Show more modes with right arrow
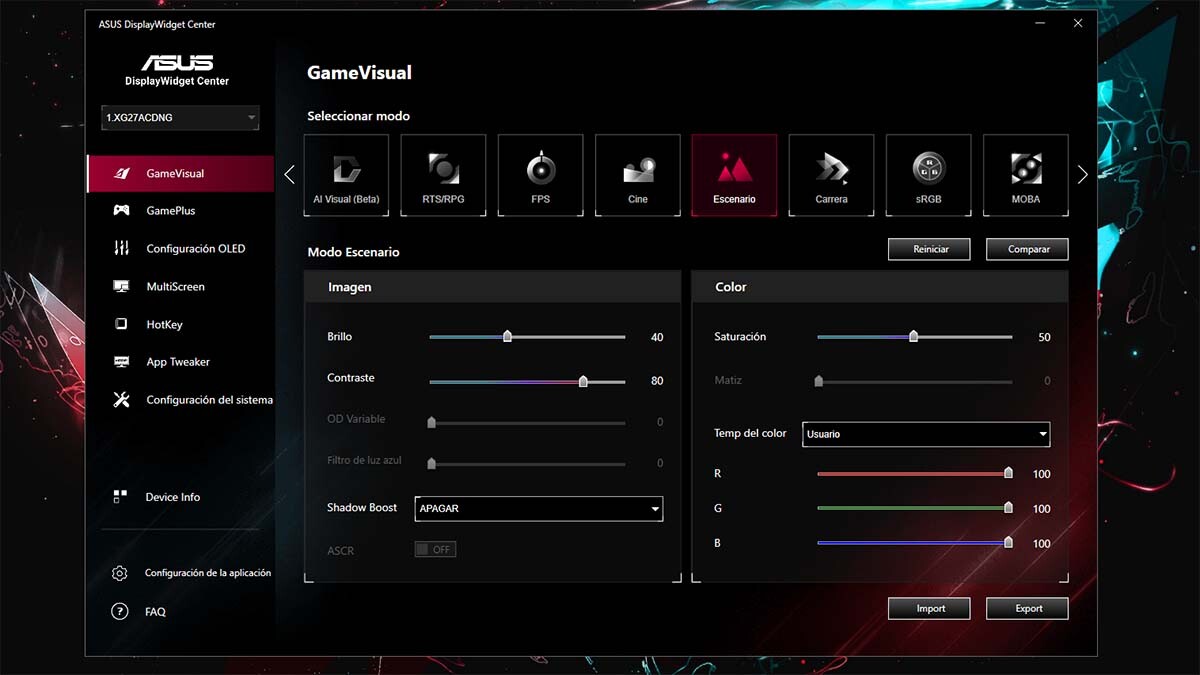1200x675 pixels. click(x=1082, y=175)
